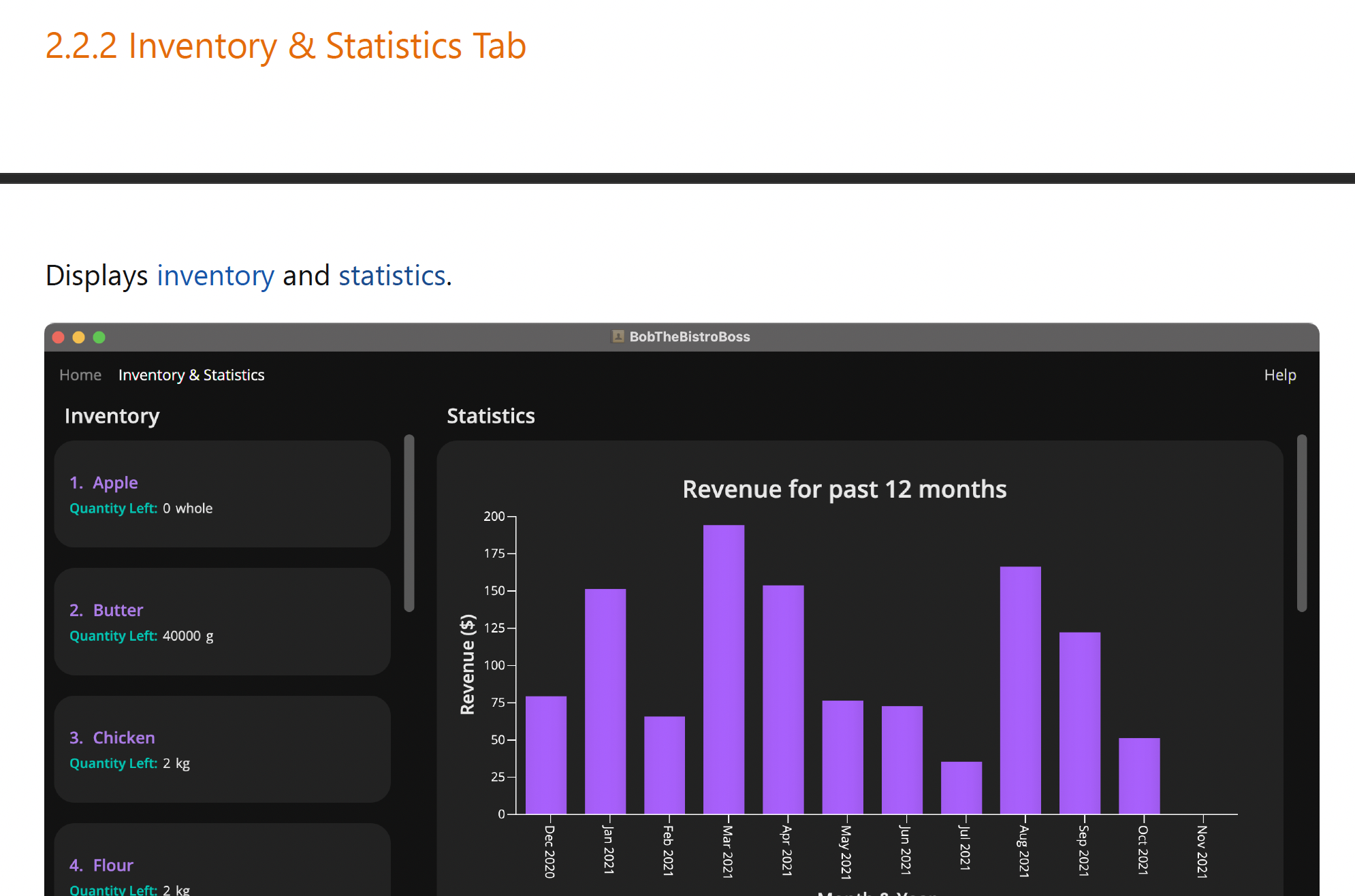Viewport: 1355px width, 896px height.
Task: Open the Help menu
Action: [x=1279, y=375]
